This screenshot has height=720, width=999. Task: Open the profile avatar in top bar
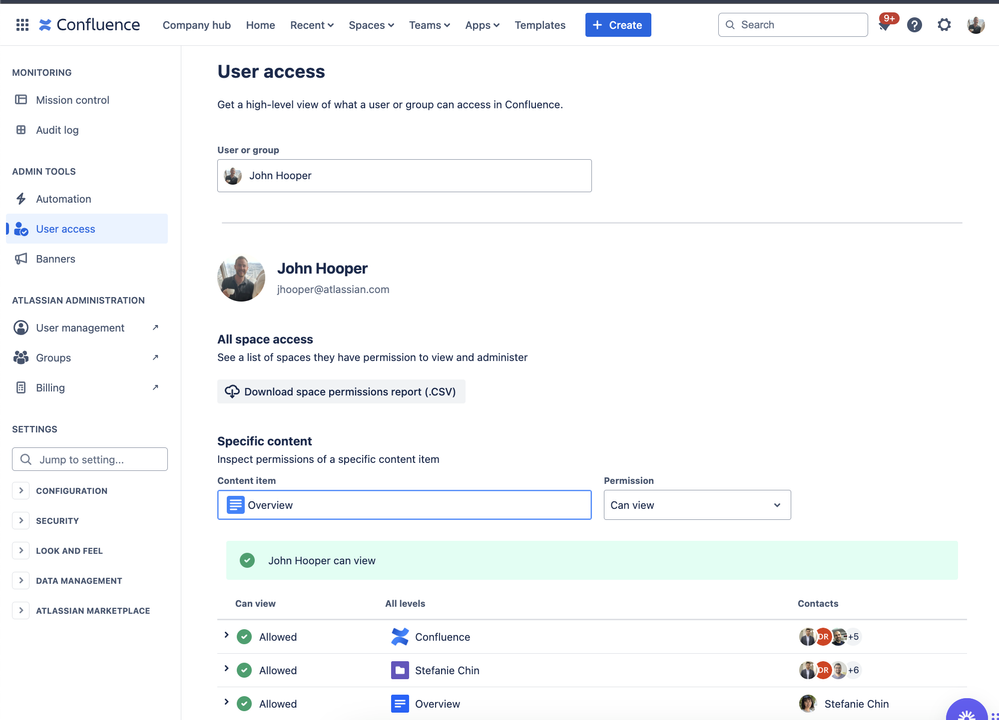(975, 25)
